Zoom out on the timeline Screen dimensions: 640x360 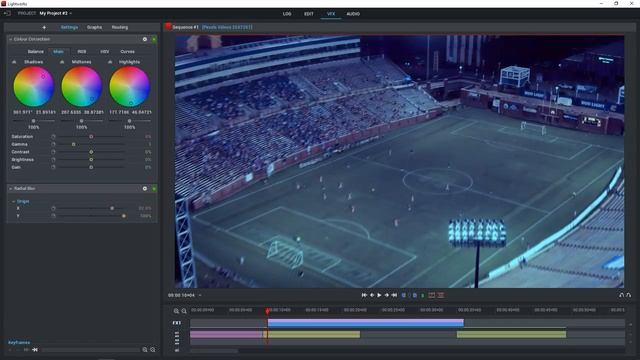coord(184,311)
